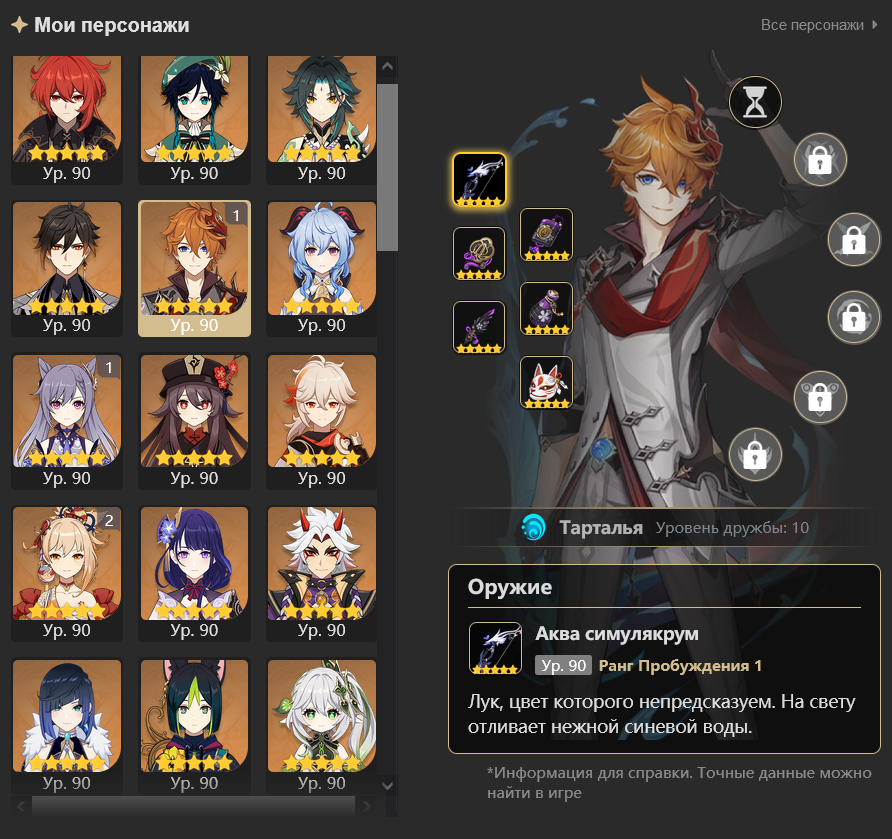The image size is (892, 839).
Task: Click the vertical scrollbar thumb in character list
Action: (387, 167)
